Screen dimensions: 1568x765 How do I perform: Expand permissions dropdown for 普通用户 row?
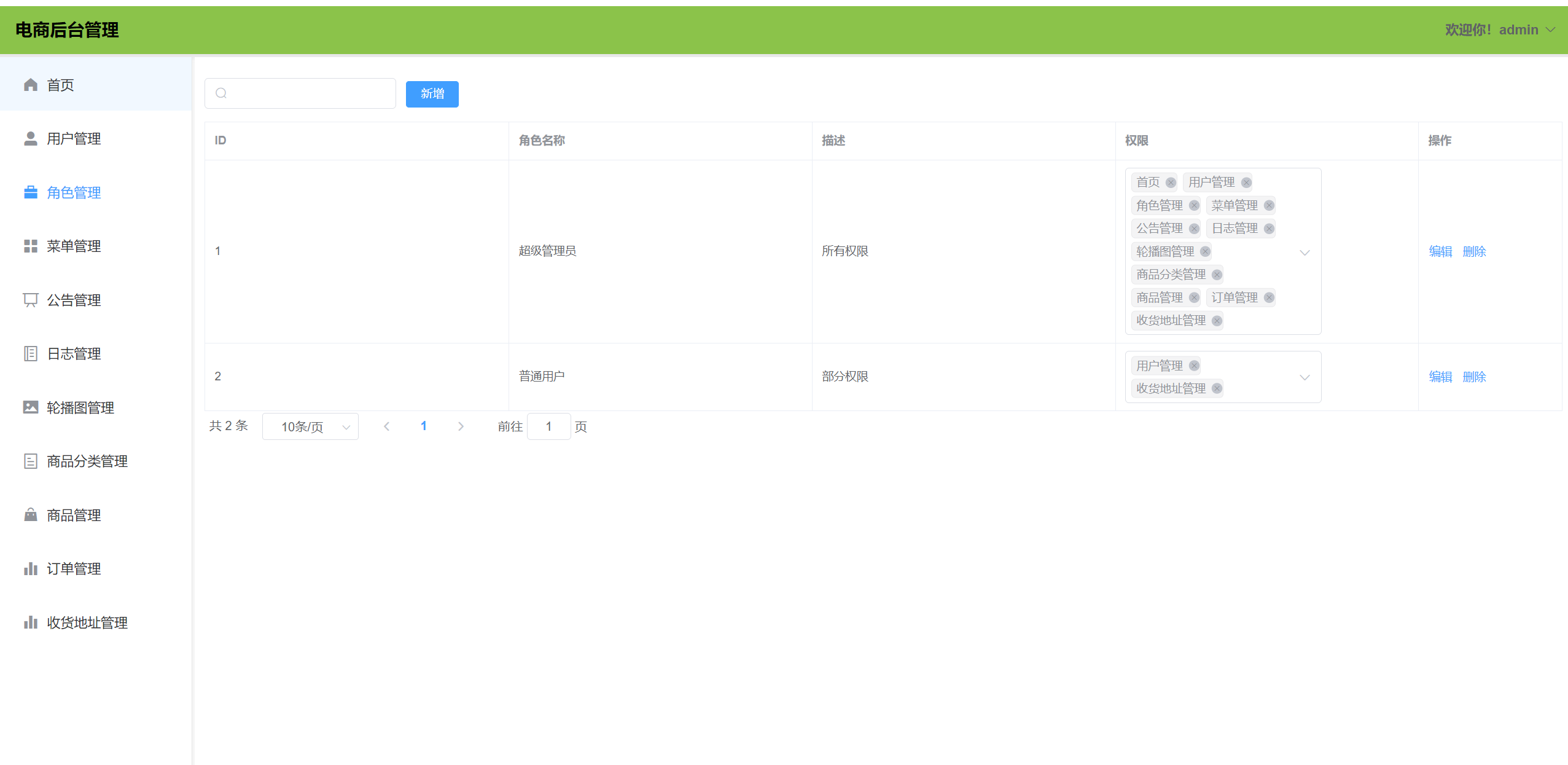click(x=1305, y=377)
